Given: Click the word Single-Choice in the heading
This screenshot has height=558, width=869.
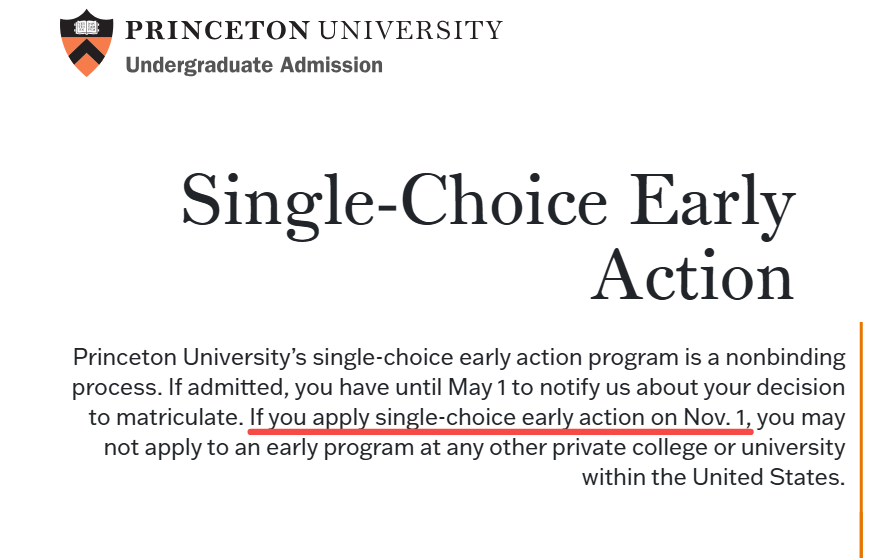Looking at the screenshot, I should (395, 203).
